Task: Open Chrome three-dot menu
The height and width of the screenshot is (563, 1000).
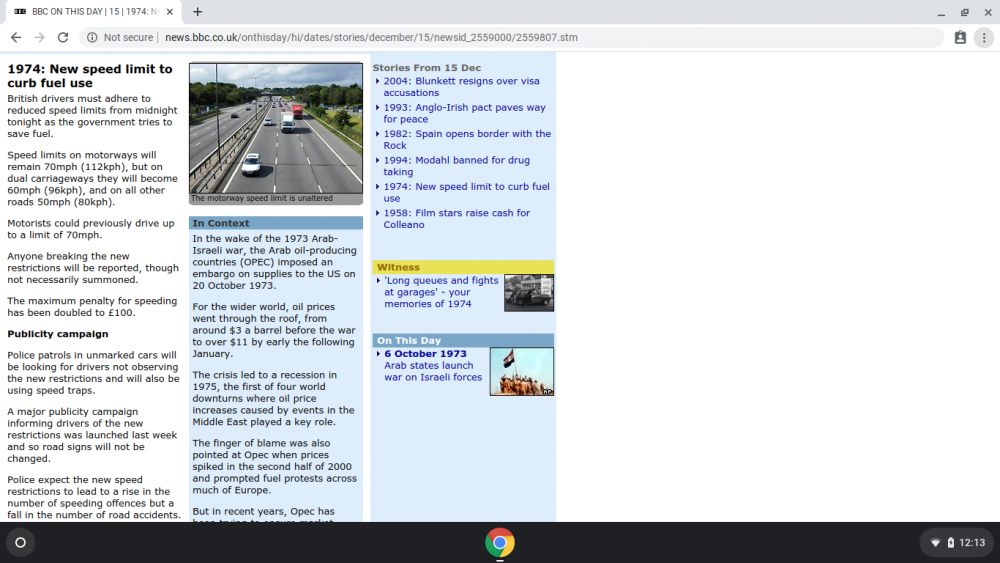Action: pos(983,38)
